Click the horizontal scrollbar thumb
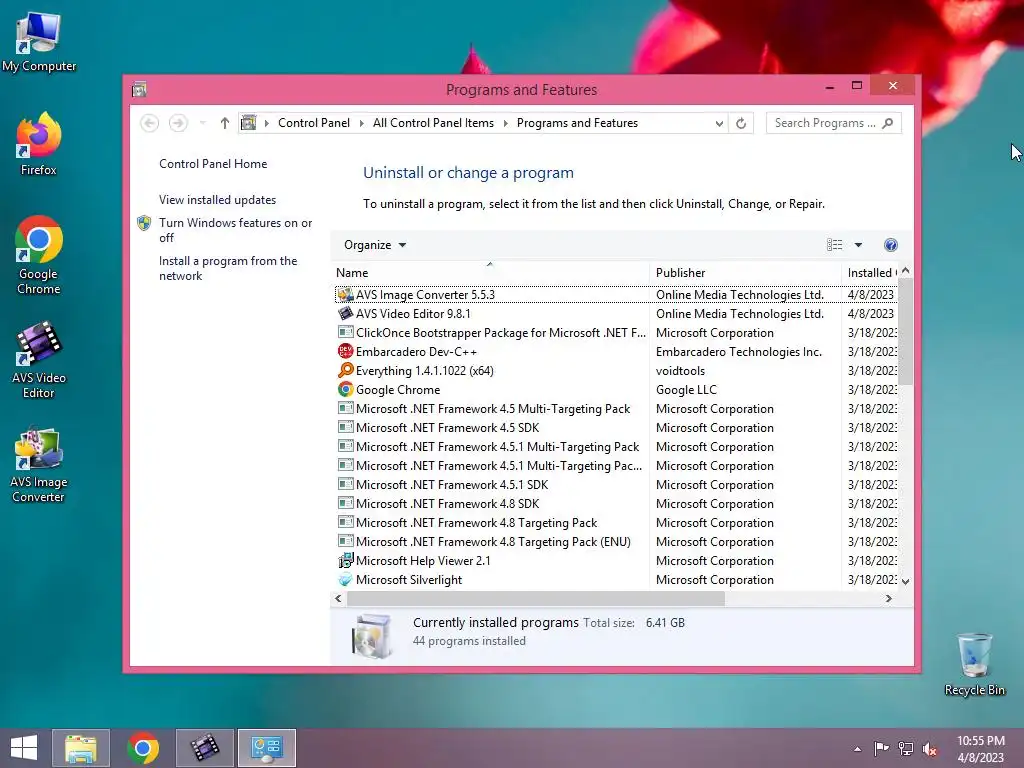 (x=536, y=598)
